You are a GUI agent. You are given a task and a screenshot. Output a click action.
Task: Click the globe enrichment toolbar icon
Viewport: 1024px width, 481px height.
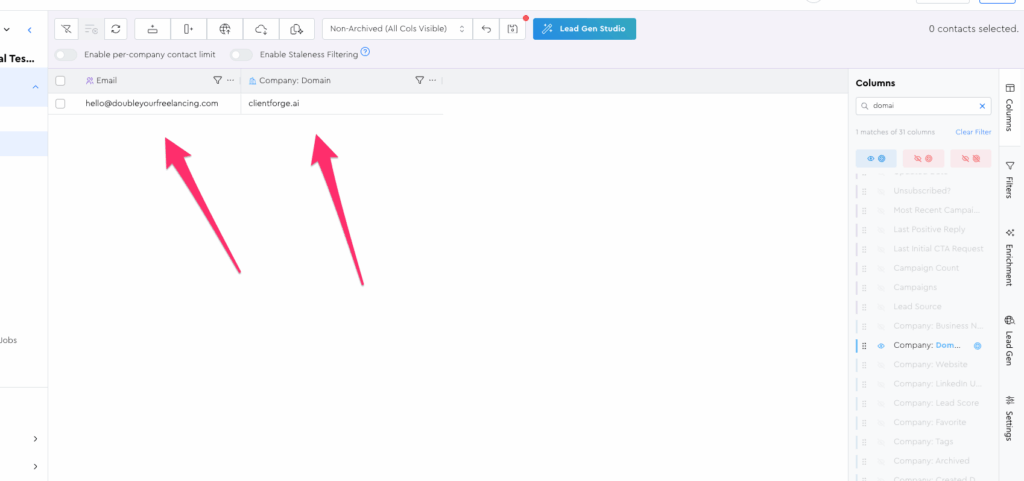point(225,29)
